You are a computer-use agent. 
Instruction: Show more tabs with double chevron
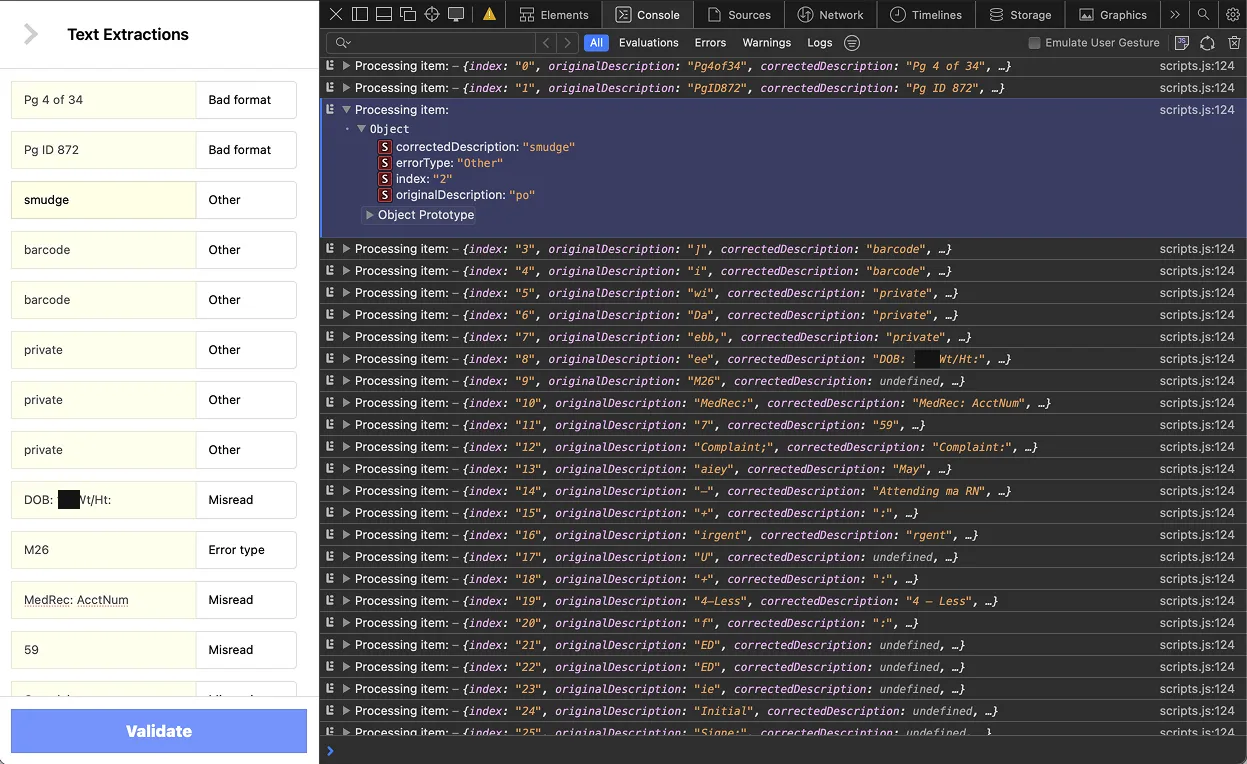[1175, 14]
